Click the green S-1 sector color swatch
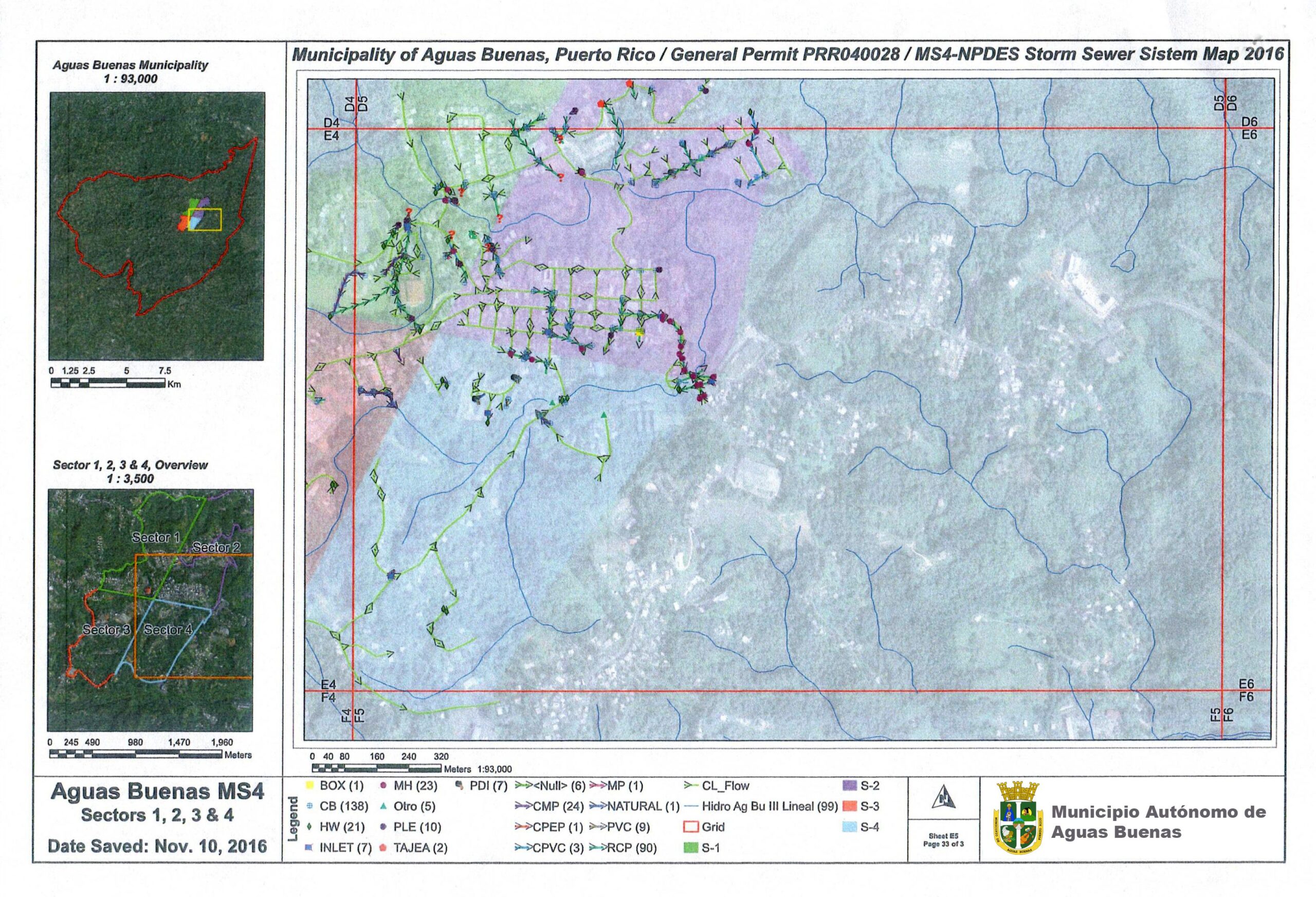 click(x=691, y=848)
